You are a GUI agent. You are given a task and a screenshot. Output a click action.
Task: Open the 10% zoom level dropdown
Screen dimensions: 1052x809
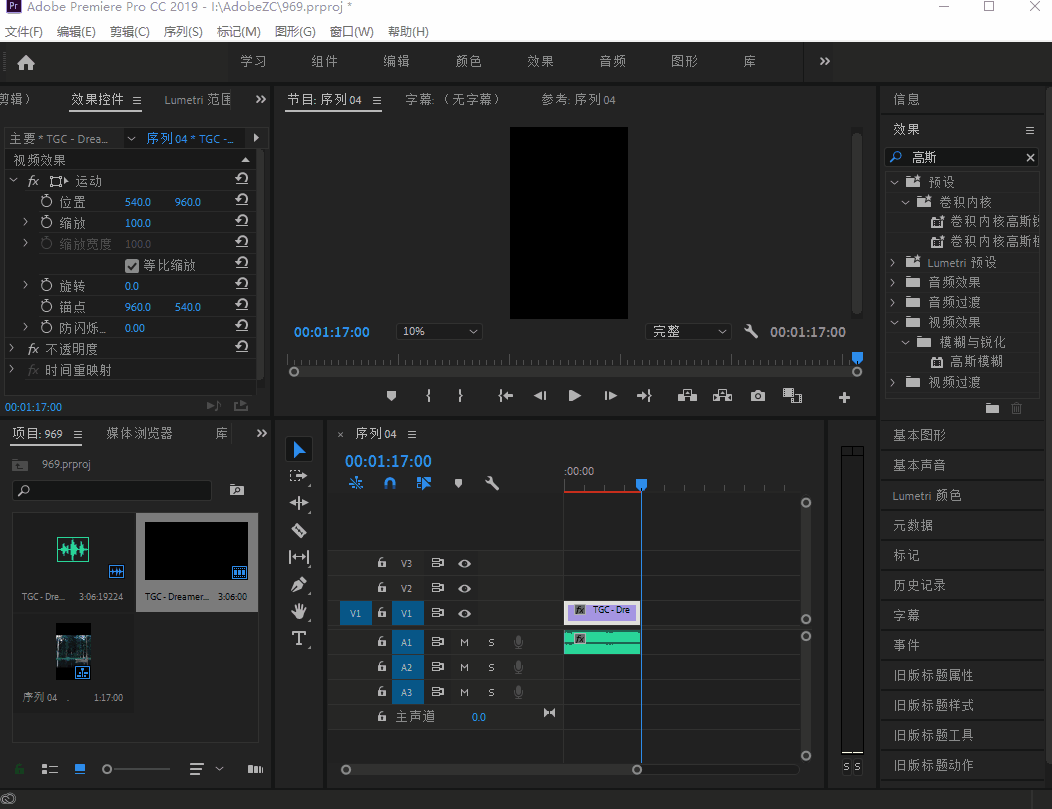(x=439, y=332)
